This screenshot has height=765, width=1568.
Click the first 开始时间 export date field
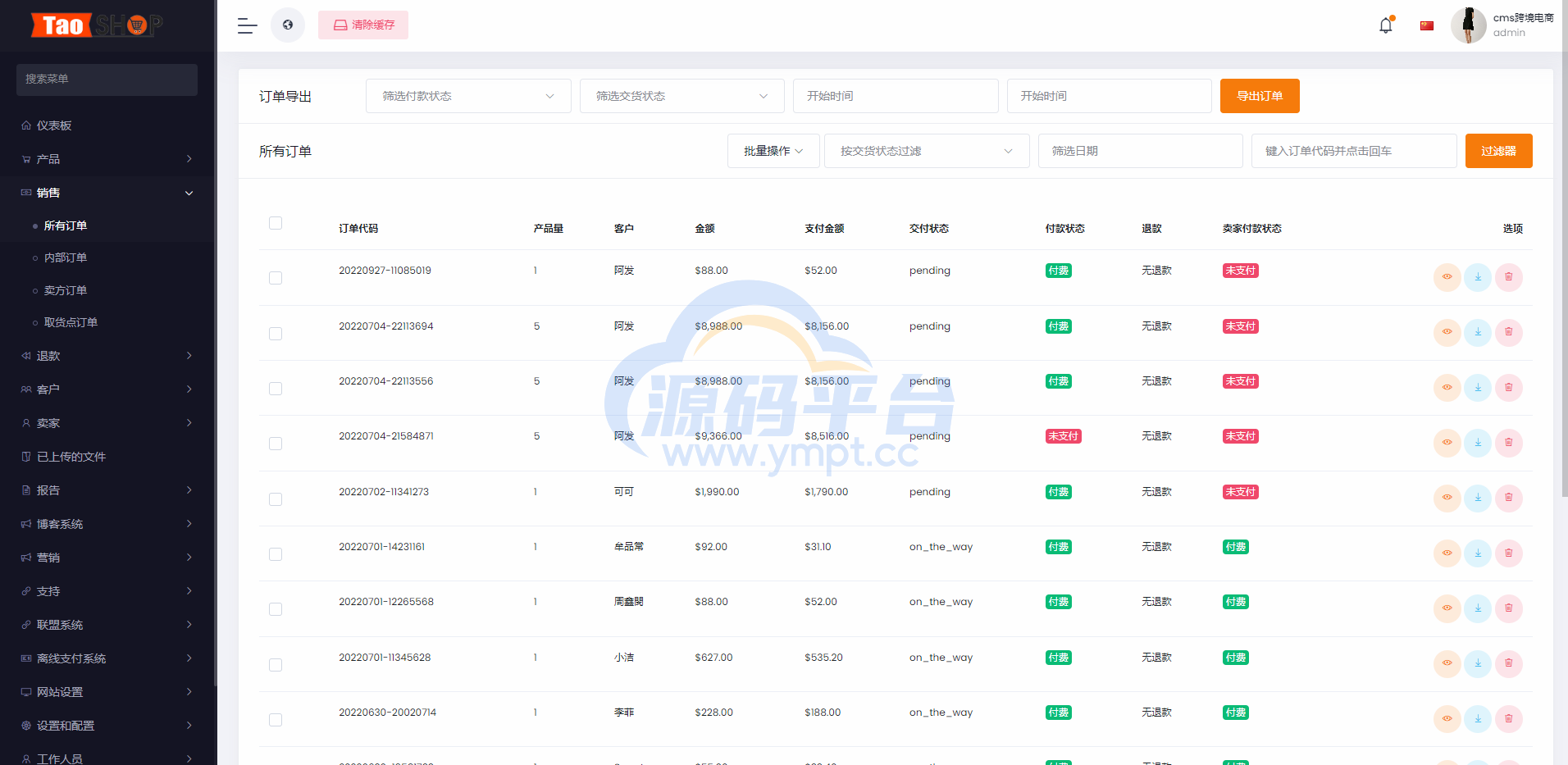(x=896, y=96)
